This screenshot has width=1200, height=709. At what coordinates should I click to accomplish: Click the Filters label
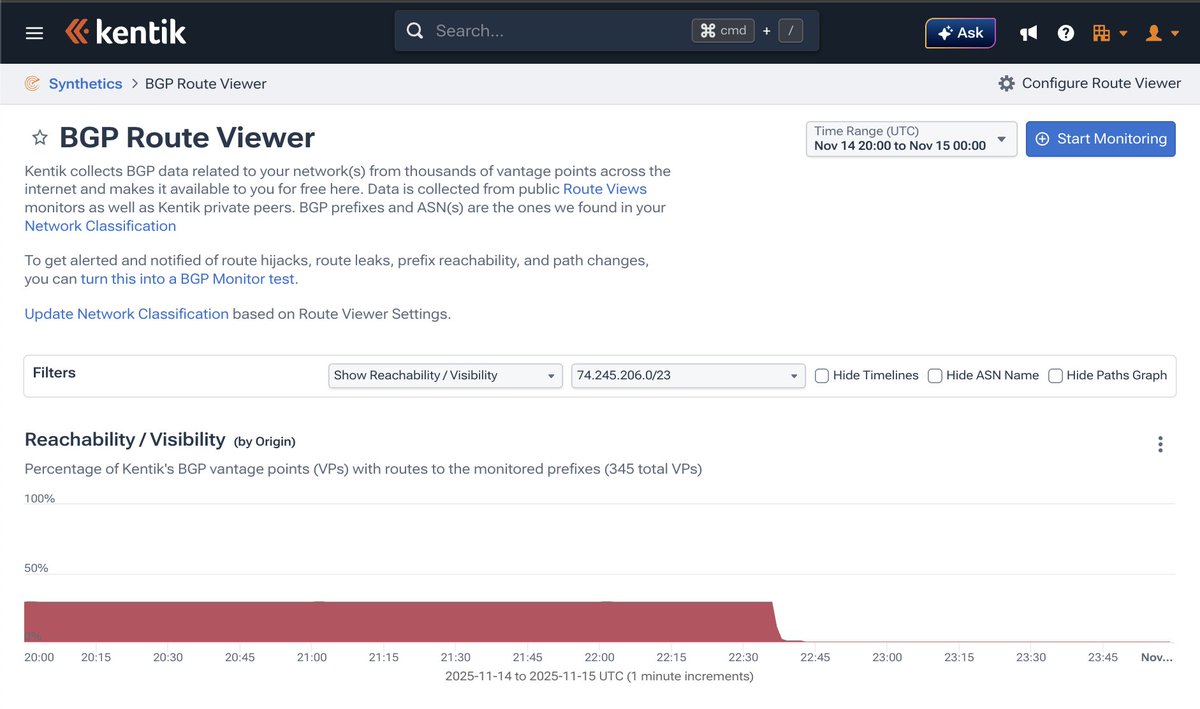pos(54,373)
